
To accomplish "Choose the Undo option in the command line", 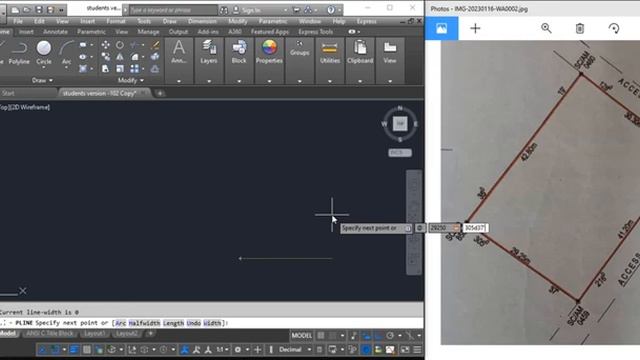I will [193, 323].
